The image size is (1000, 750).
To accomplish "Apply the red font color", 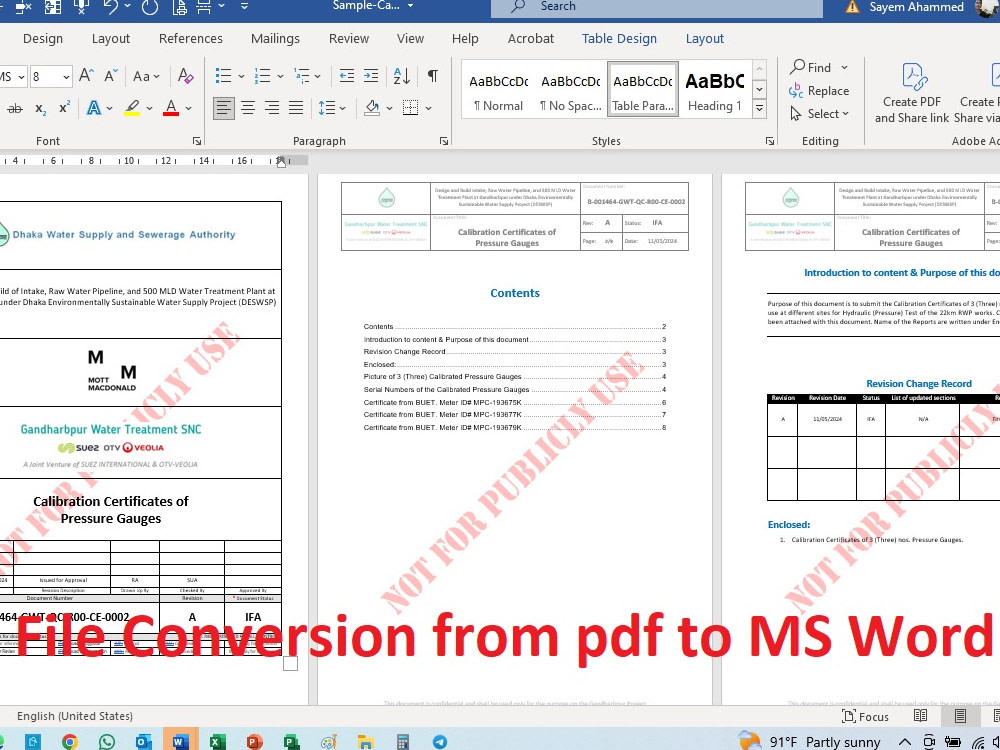I will (x=171, y=108).
